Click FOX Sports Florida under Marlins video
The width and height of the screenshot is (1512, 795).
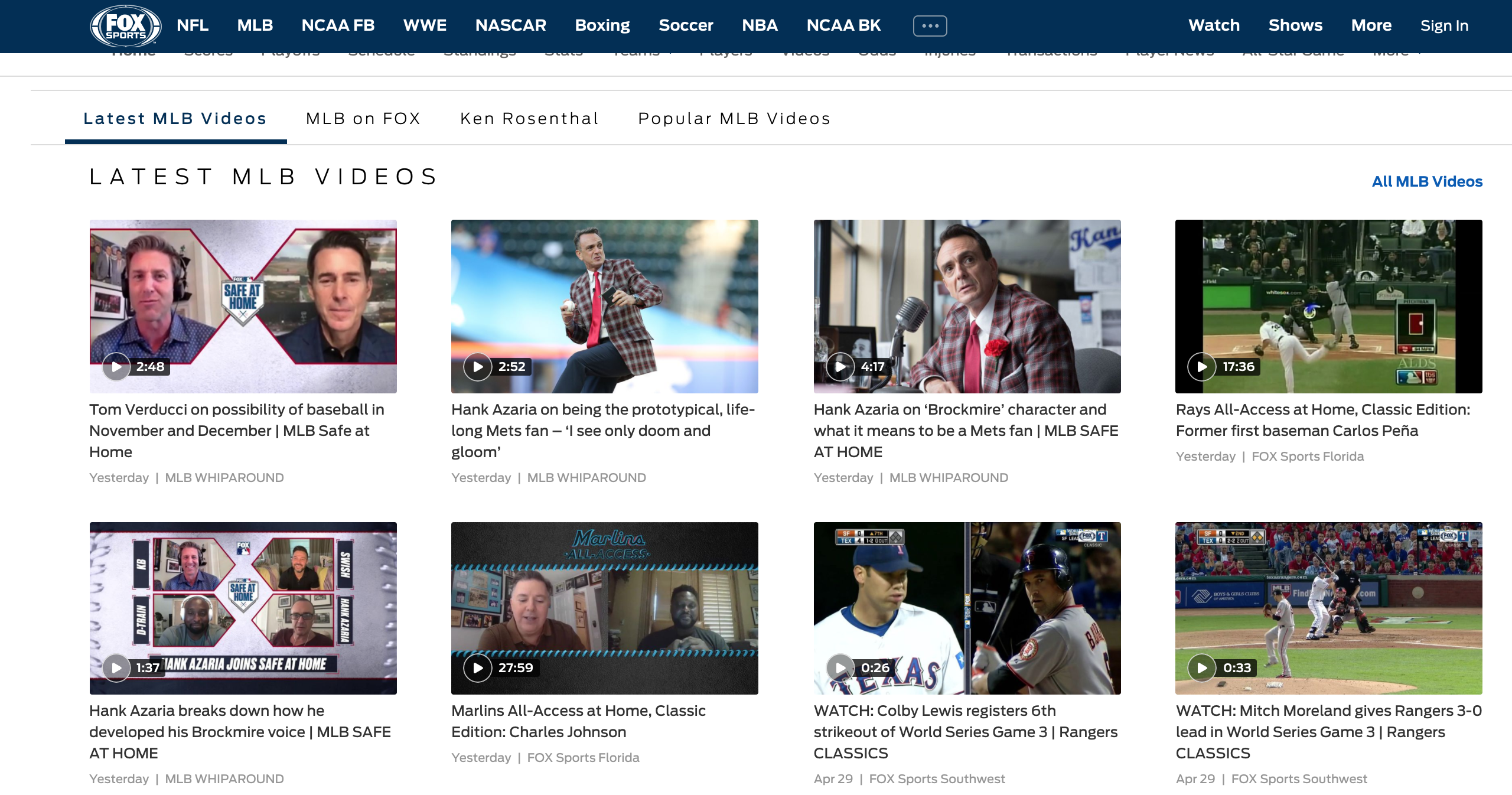[x=583, y=758]
